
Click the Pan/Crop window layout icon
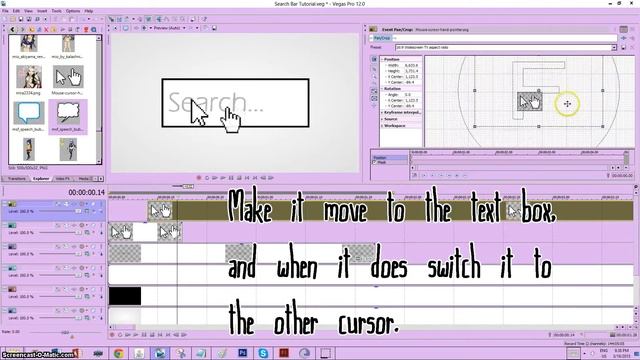(623, 29)
